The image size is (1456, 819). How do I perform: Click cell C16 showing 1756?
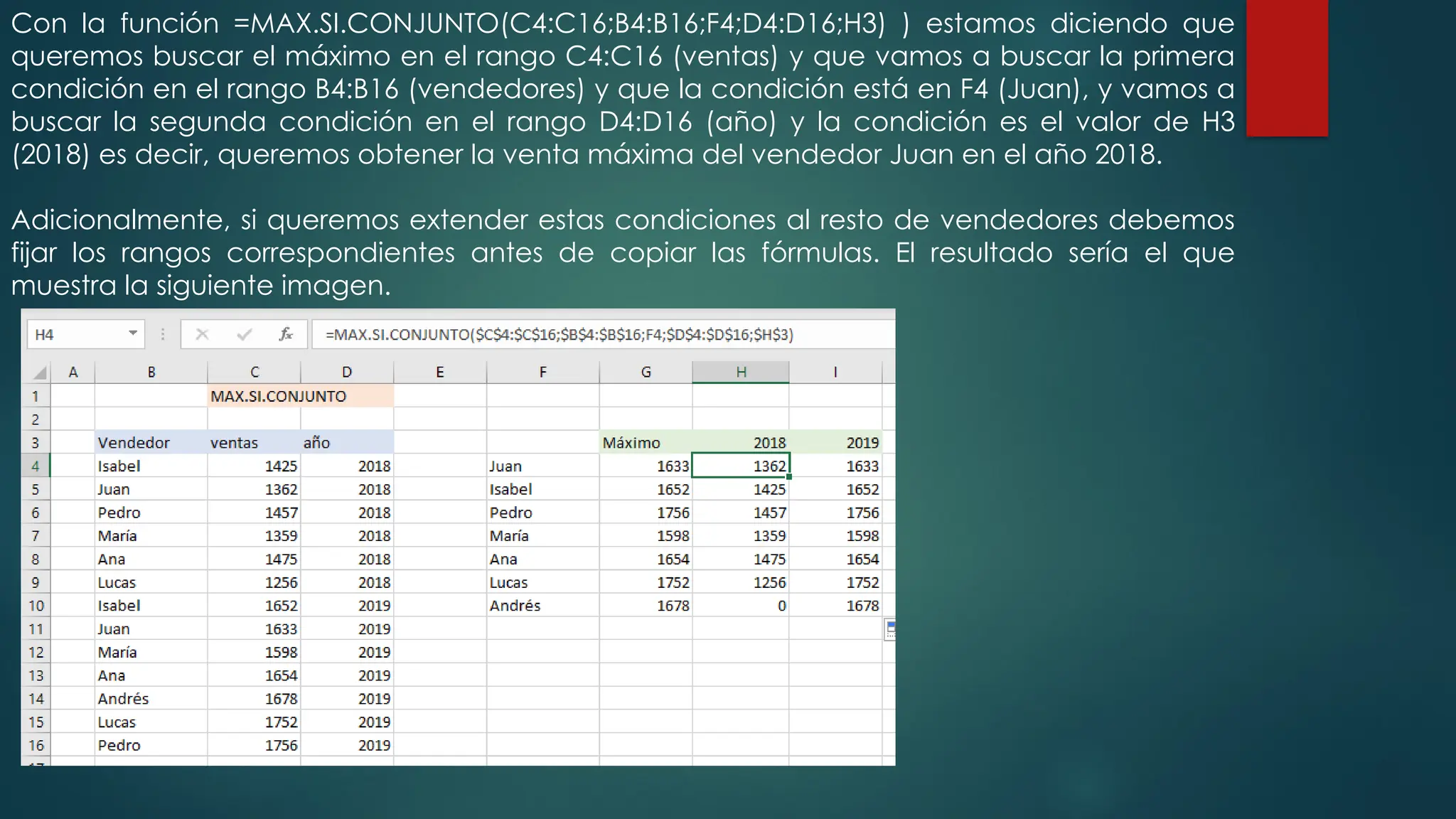[255, 745]
